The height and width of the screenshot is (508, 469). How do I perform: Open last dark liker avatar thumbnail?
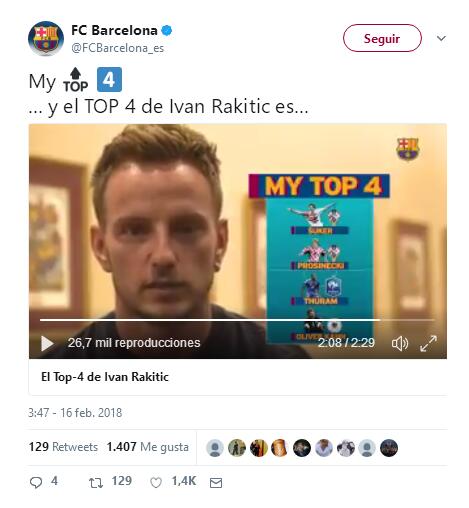pyautogui.click(x=389, y=448)
